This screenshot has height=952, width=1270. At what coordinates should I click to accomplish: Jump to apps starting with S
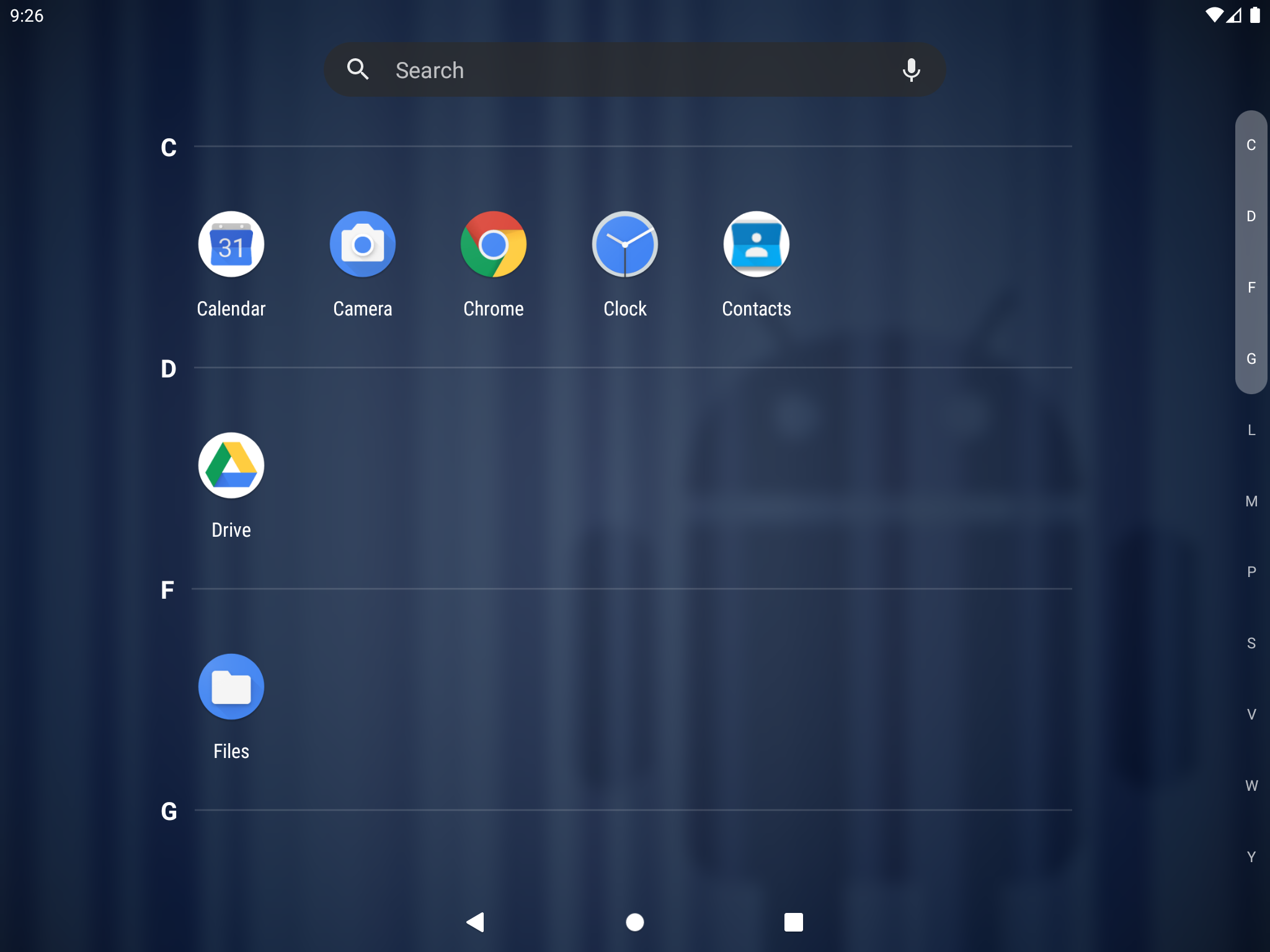click(x=1251, y=643)
